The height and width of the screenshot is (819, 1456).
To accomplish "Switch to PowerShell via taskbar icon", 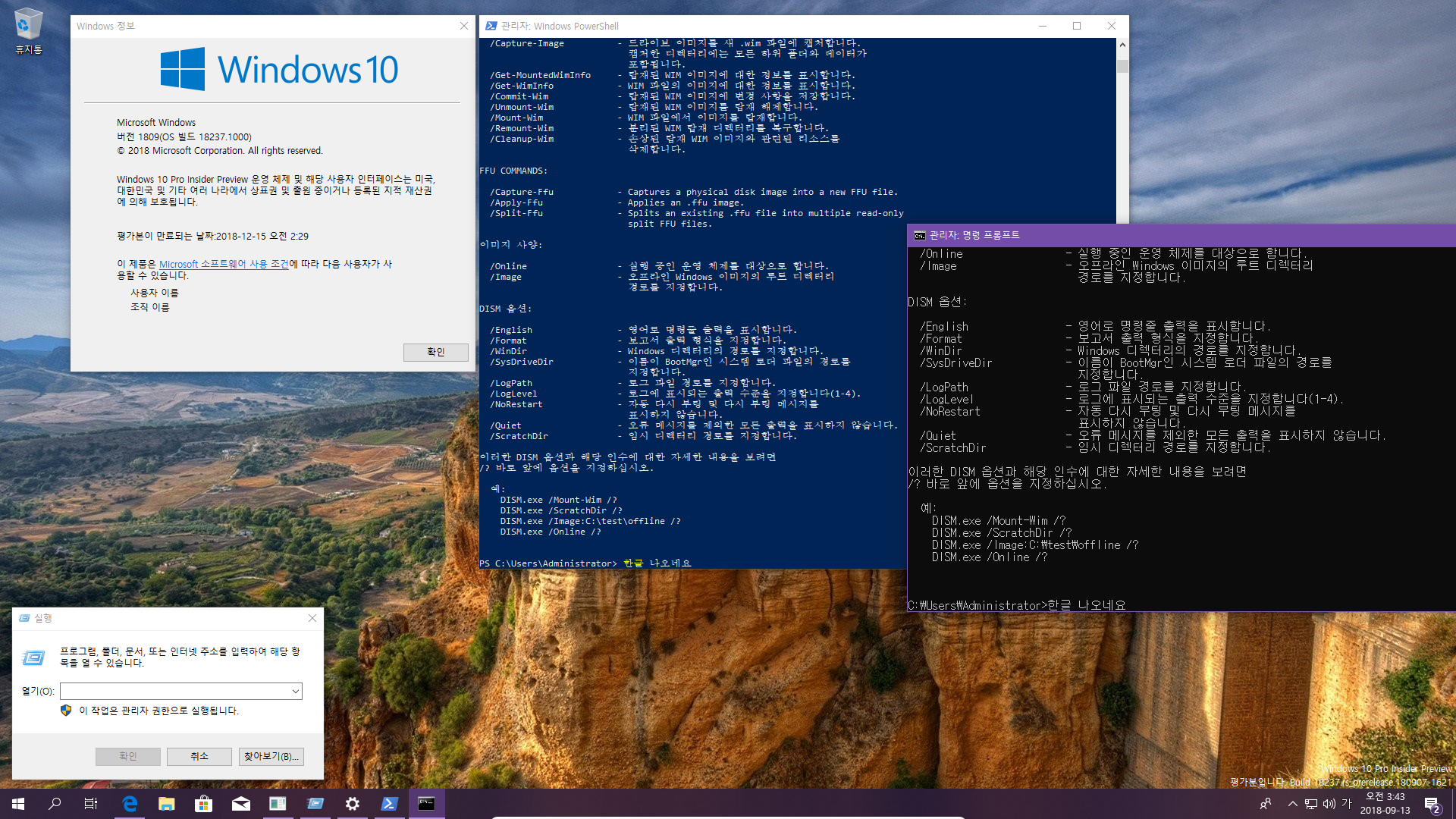I will tap(389, 804).
